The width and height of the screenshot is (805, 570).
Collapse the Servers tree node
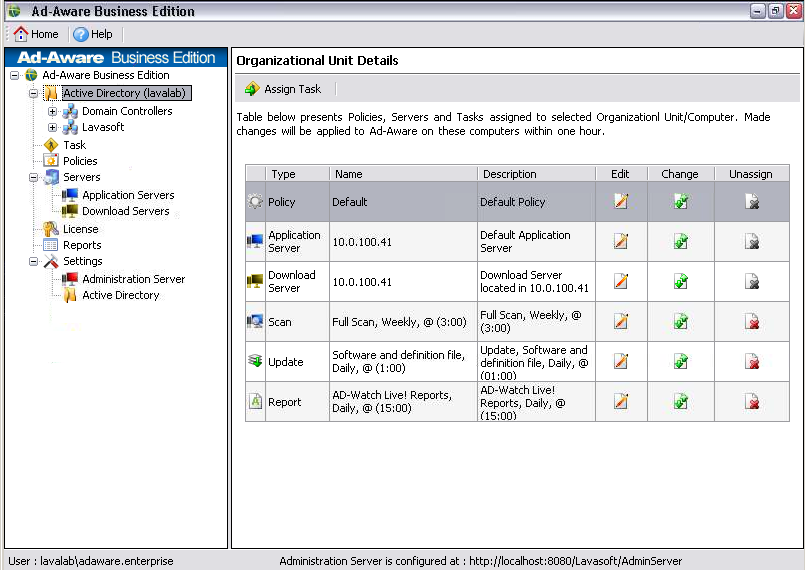click(33, 177)
